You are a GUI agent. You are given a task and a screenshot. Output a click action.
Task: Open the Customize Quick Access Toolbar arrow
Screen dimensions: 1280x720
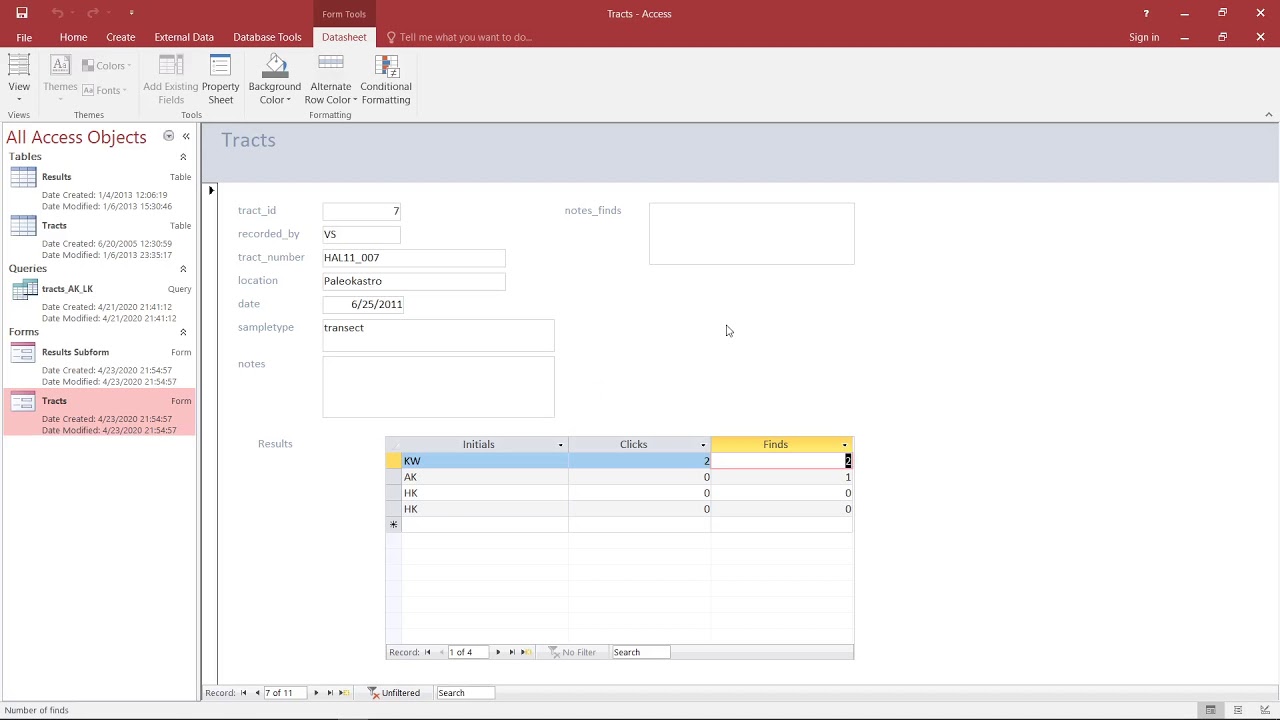tap(131, 13)
